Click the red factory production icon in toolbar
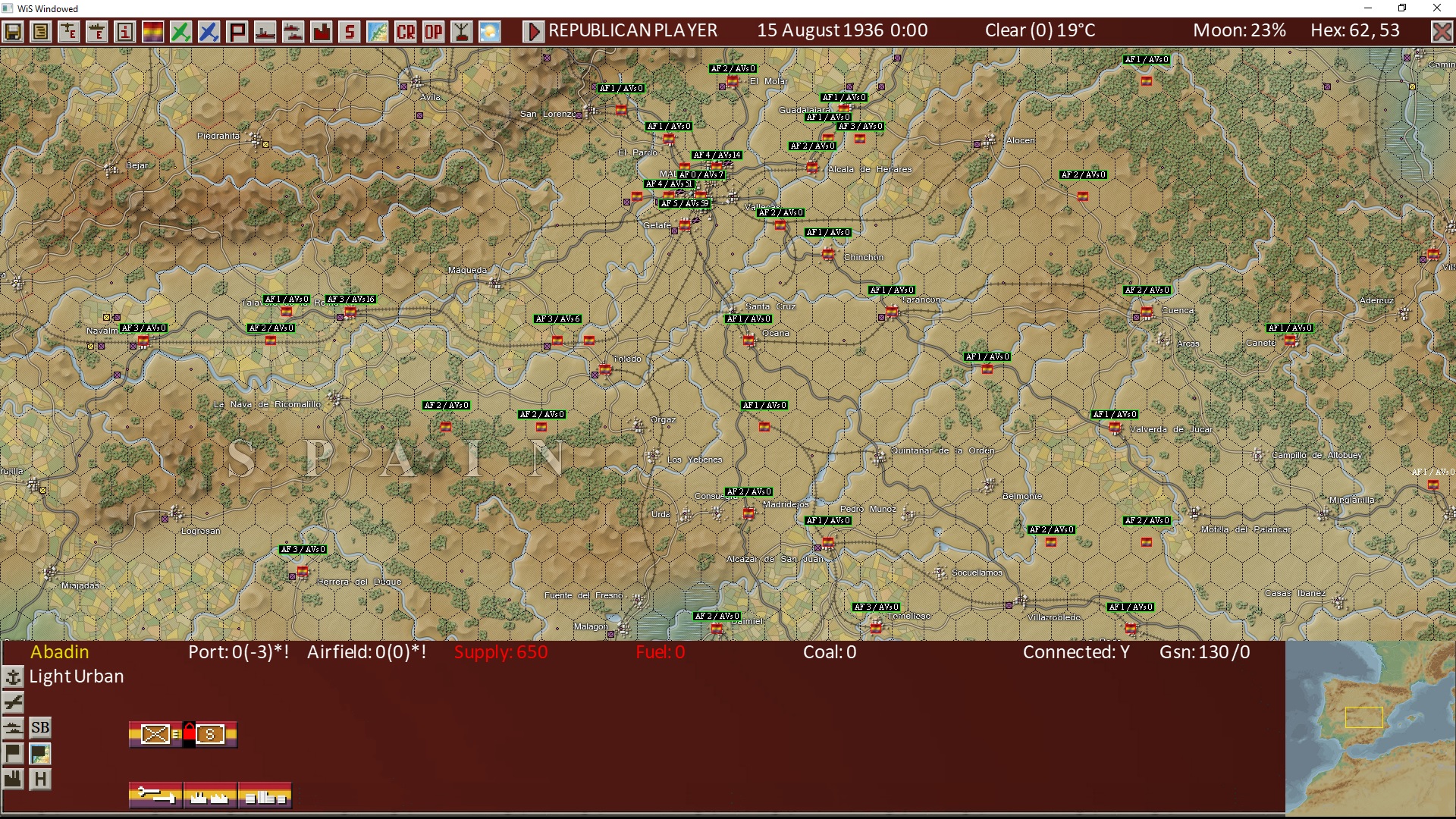The image size is (1456, 819). click(322, 32)
